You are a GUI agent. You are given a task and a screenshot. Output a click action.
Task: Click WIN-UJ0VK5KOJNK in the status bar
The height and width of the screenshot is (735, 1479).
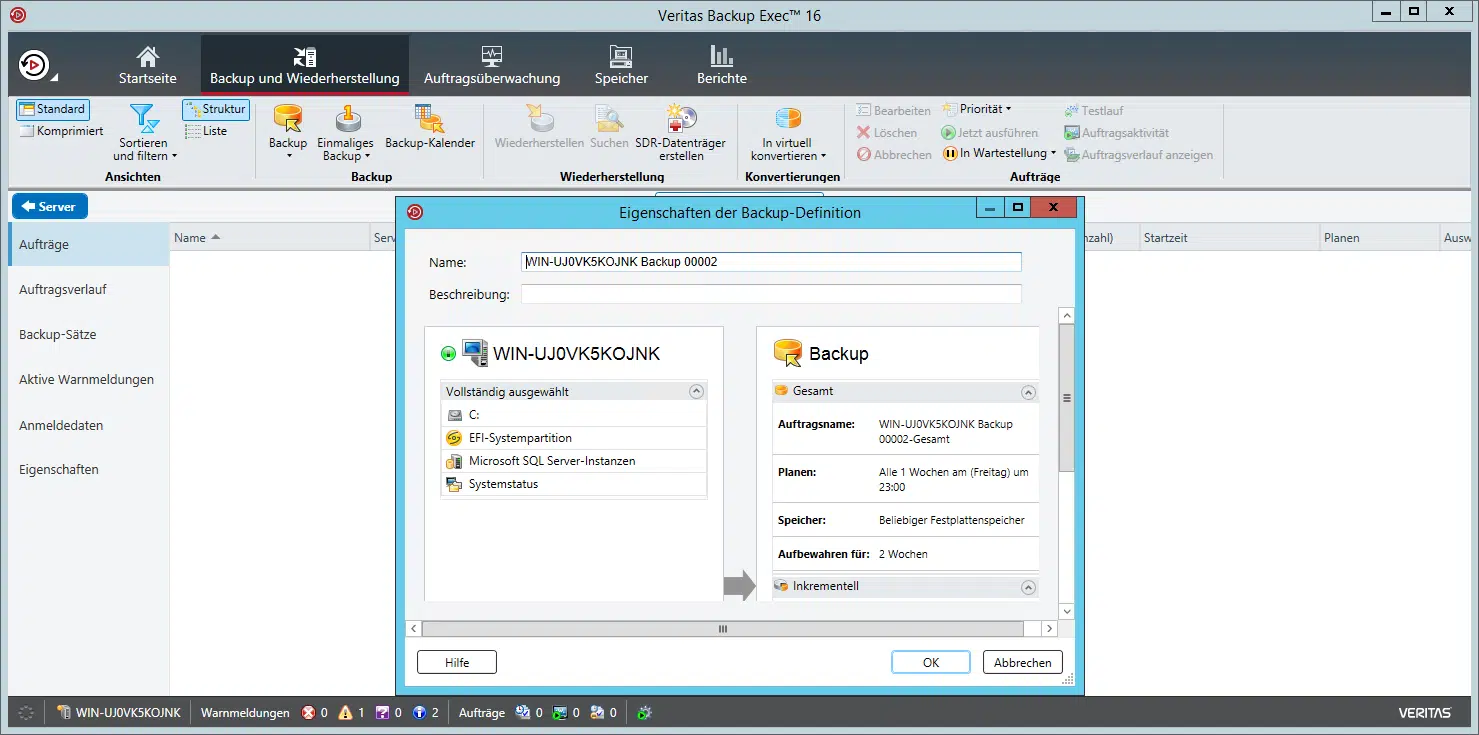(119, 713)
